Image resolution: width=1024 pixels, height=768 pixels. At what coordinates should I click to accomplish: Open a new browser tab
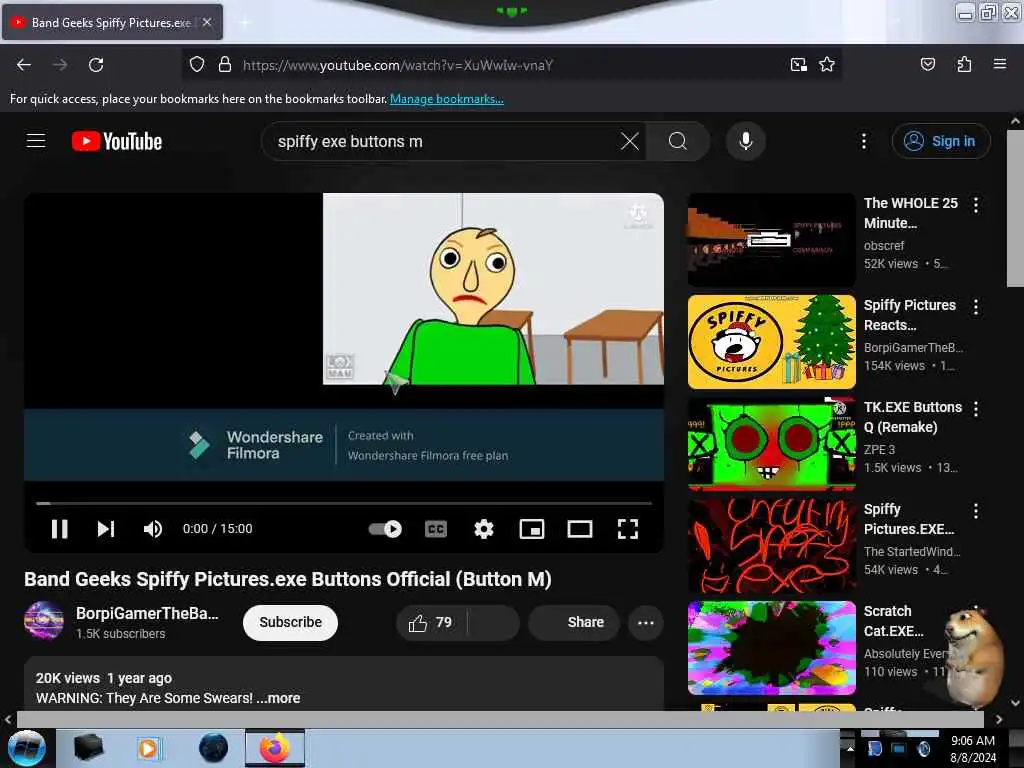tap(244, 22)
